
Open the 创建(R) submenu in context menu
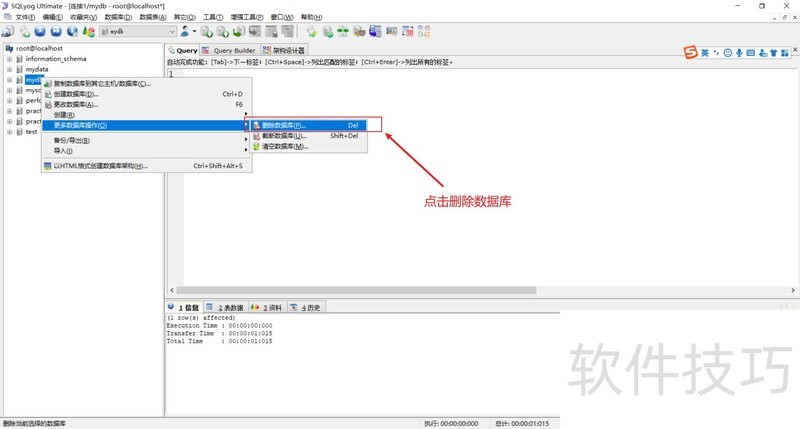[x=146, y=115]
